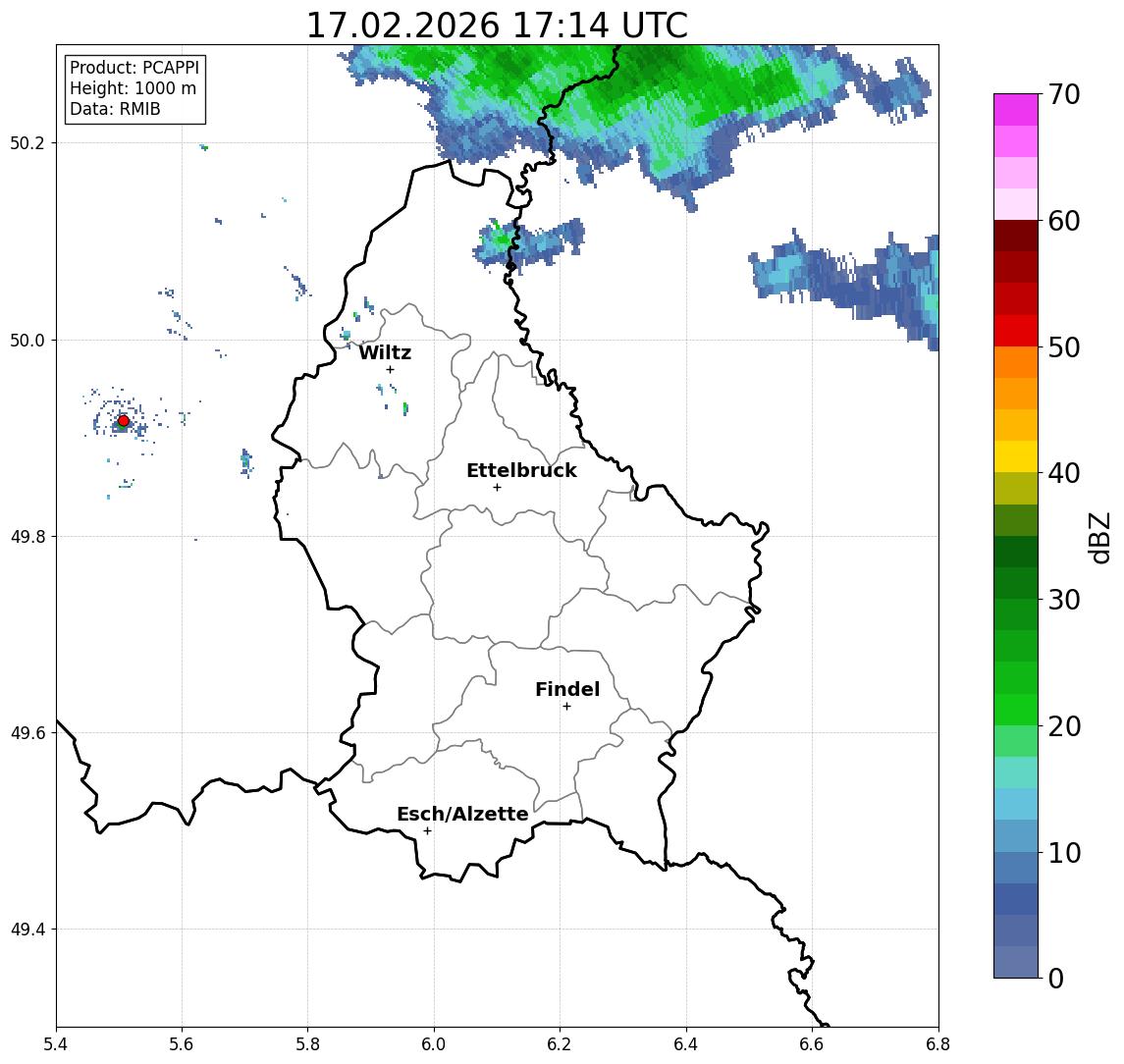The image size is (1124, 1064).
Task: Click the orange colorbar segment above 50
Action: pos(1016,363)
